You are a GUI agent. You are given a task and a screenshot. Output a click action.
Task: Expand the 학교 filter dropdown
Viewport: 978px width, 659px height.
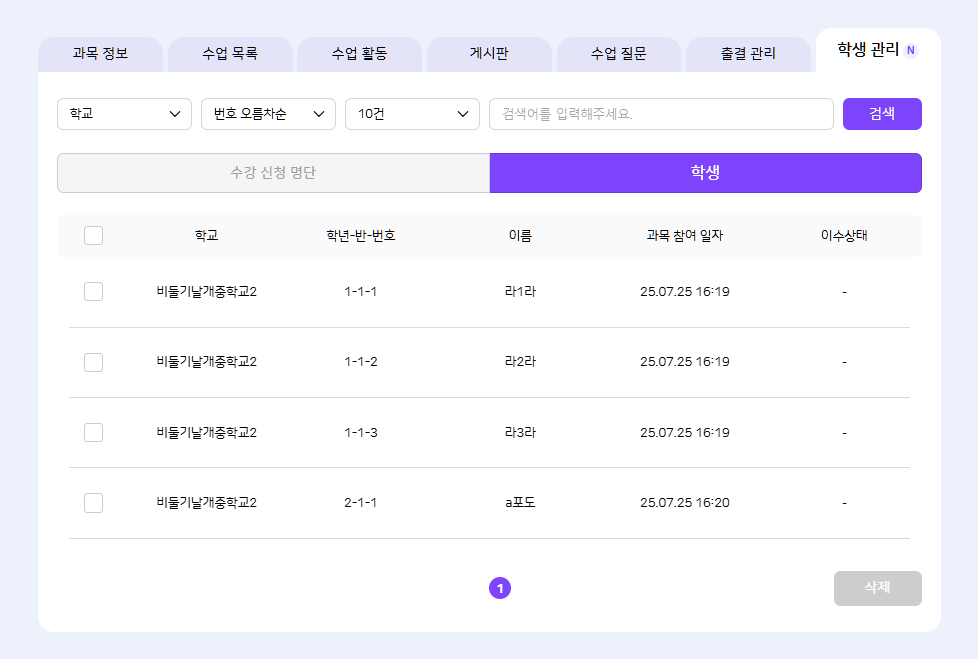[x=124, y=114]
